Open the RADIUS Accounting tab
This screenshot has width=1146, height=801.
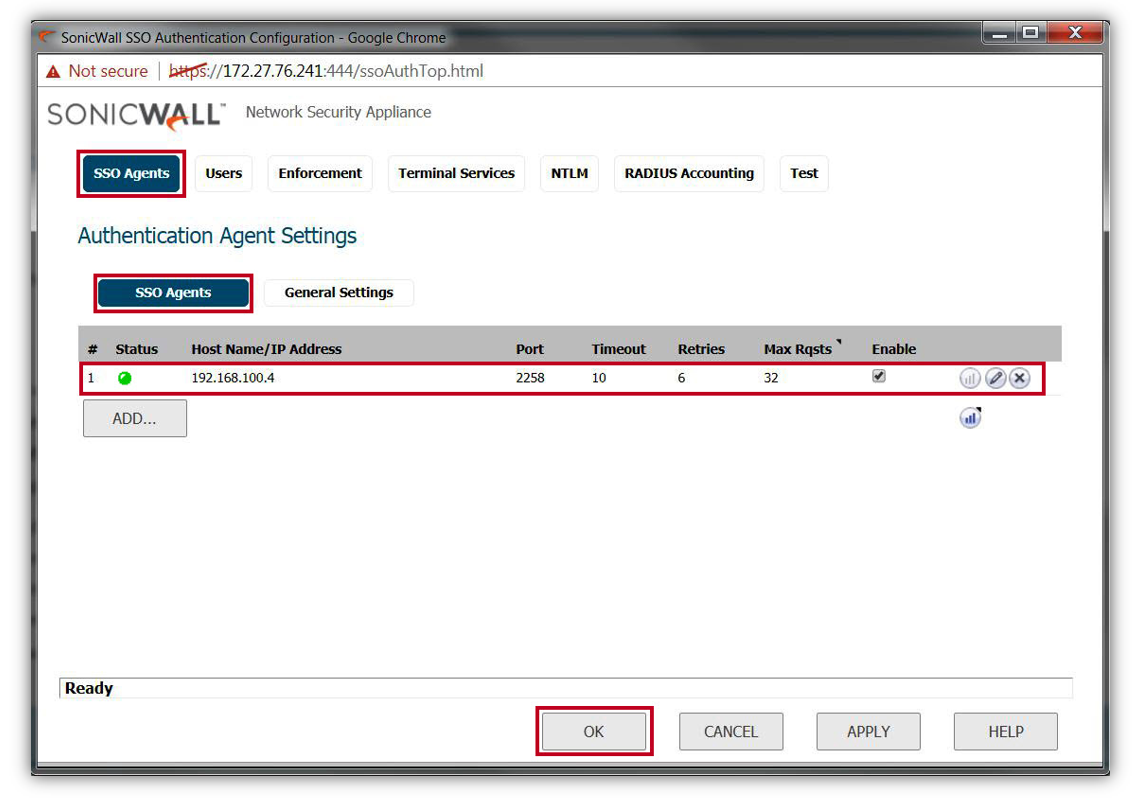click(x=689, y=173)
